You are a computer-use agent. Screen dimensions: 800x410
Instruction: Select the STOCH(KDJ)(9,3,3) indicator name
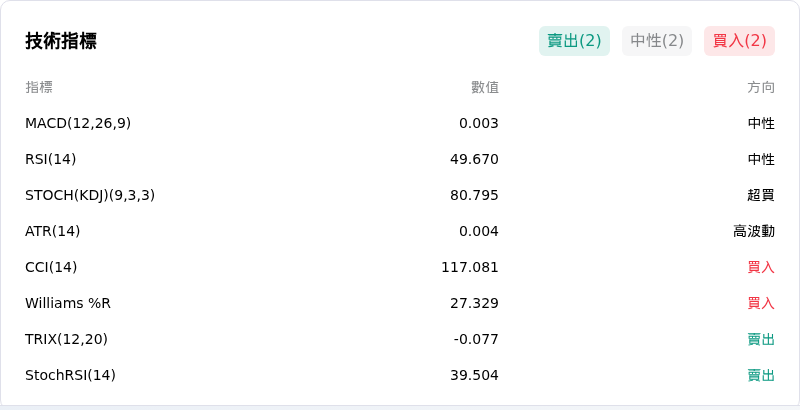pyautogui.click(x=90, y=195)
